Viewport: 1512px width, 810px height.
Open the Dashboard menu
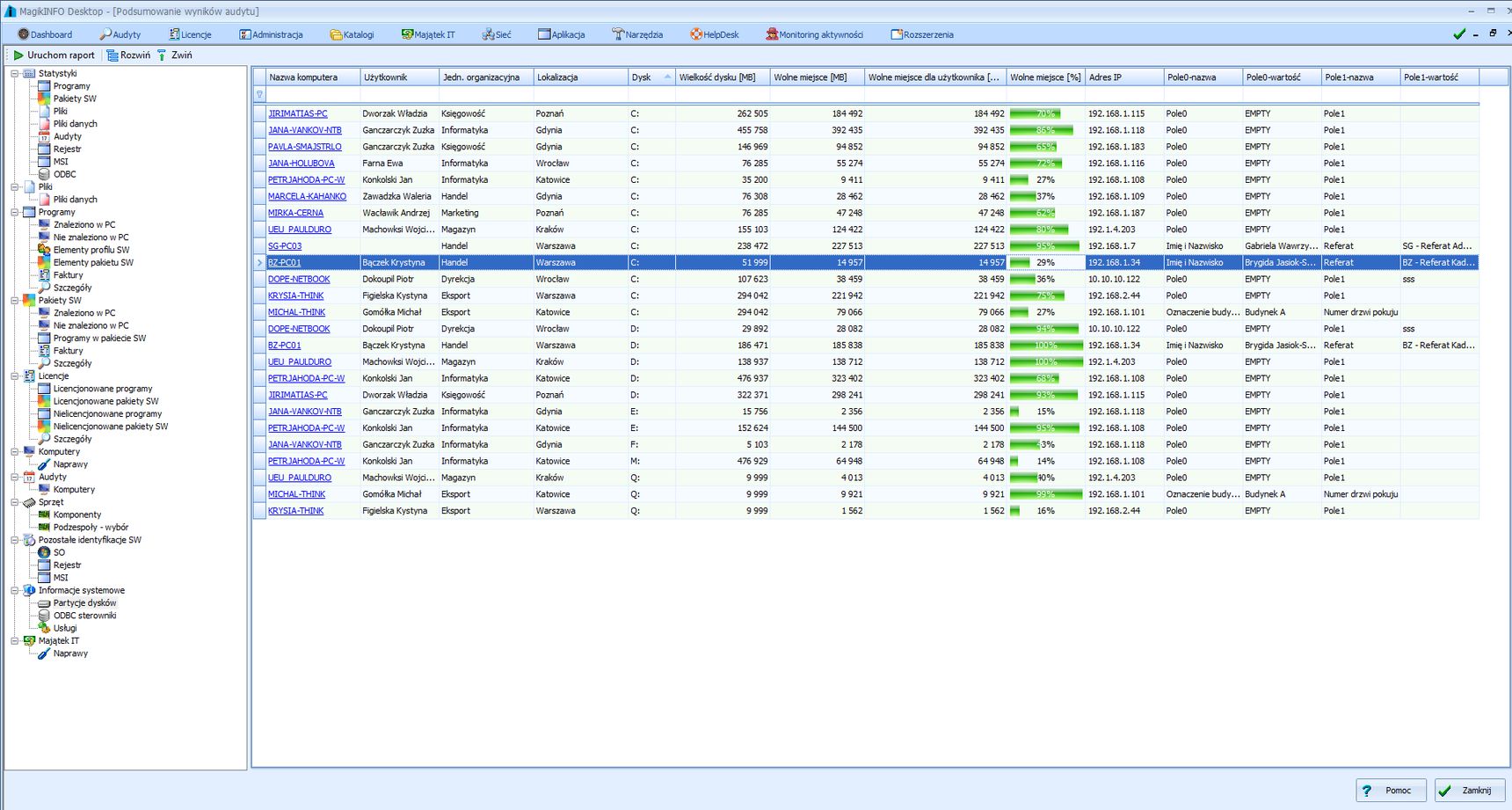pyautogui.click(x=45, y=34)
